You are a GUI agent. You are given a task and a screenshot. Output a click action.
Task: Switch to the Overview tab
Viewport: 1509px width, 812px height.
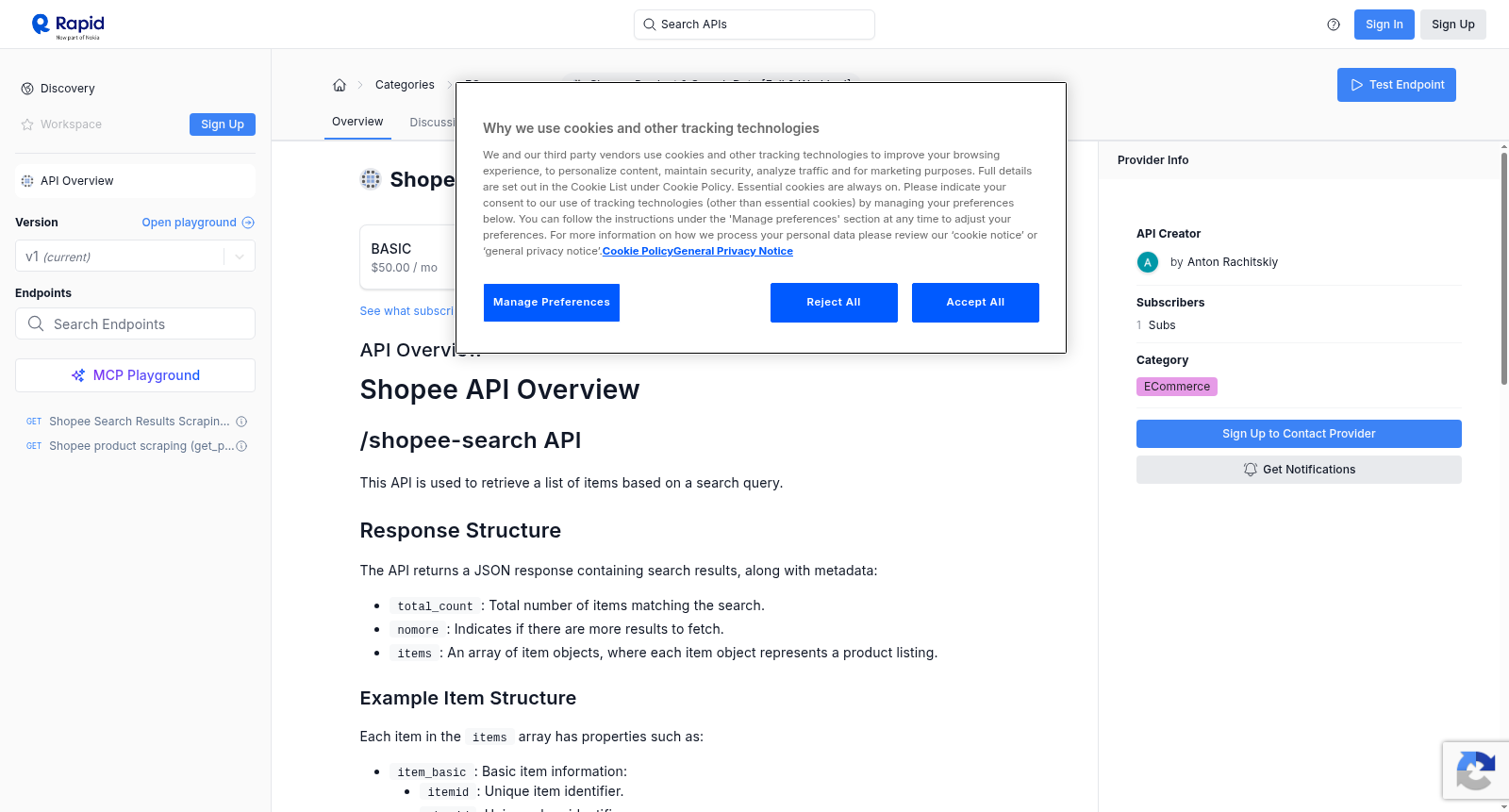point(357,122)
